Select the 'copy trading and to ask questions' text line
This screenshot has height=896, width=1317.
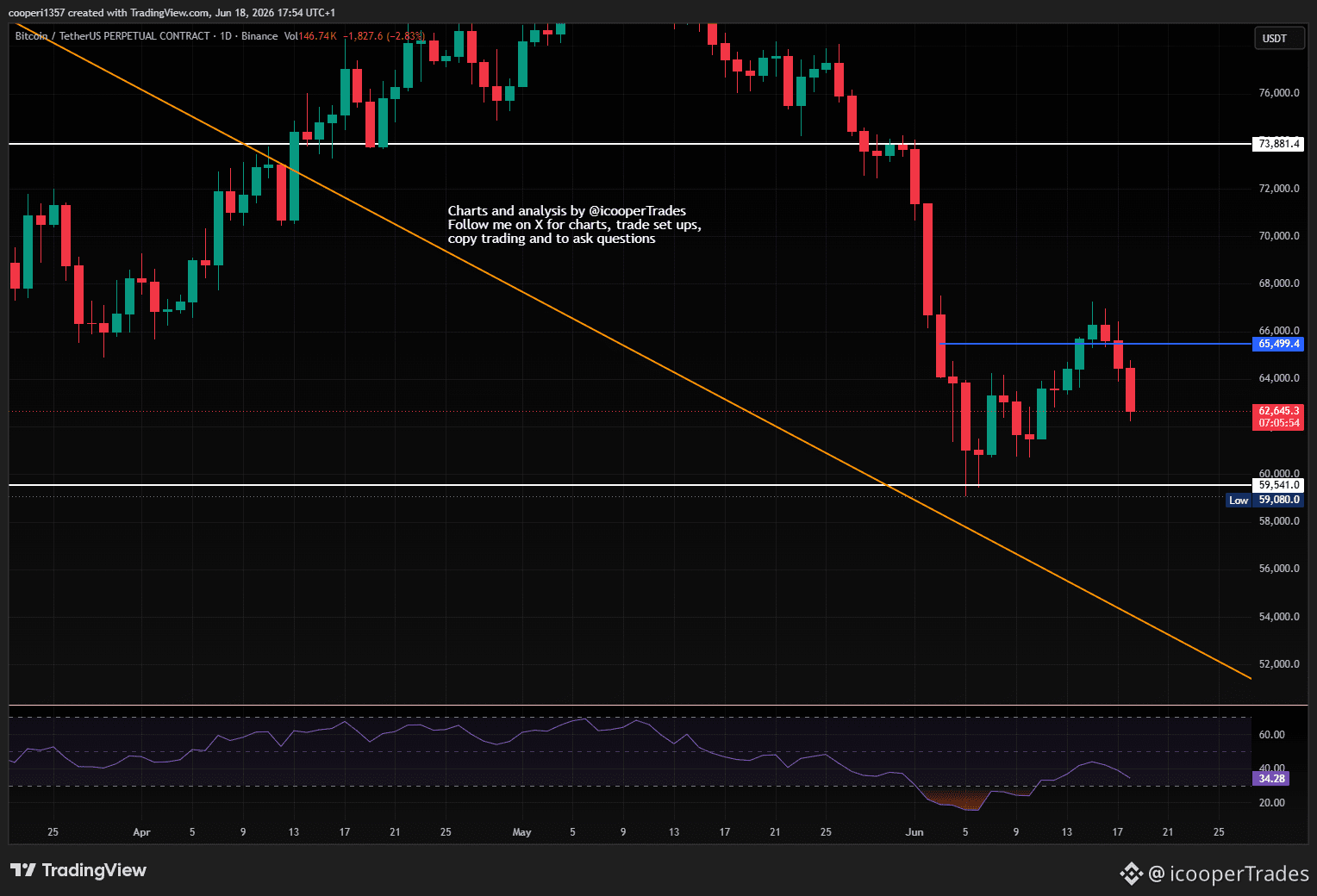coord(552,239)
